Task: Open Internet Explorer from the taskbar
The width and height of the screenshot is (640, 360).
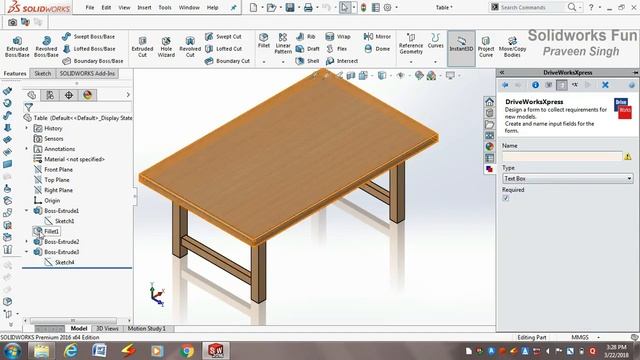Action: (x=71, y=351)
